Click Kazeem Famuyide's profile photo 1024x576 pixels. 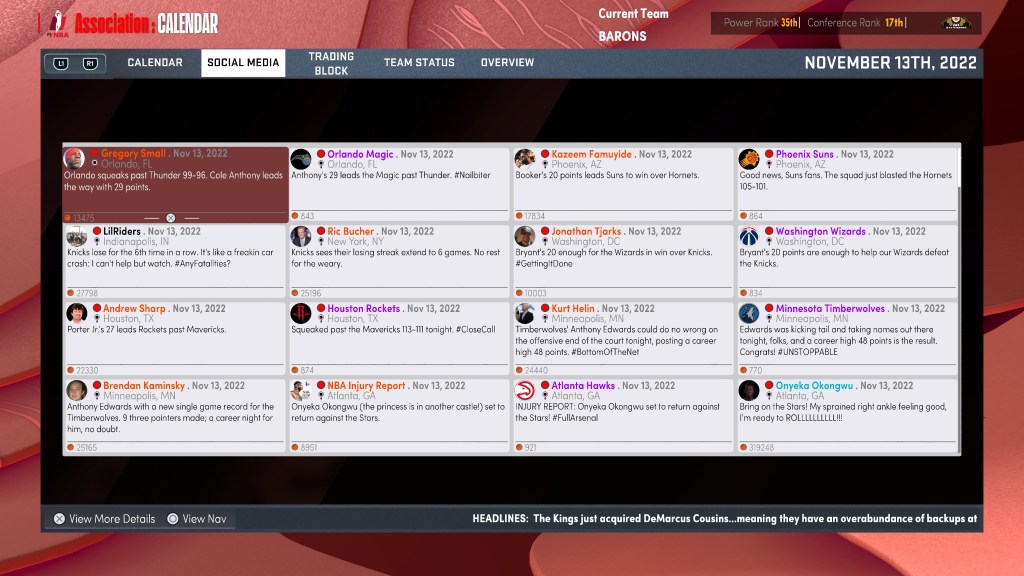click(525, 159)
